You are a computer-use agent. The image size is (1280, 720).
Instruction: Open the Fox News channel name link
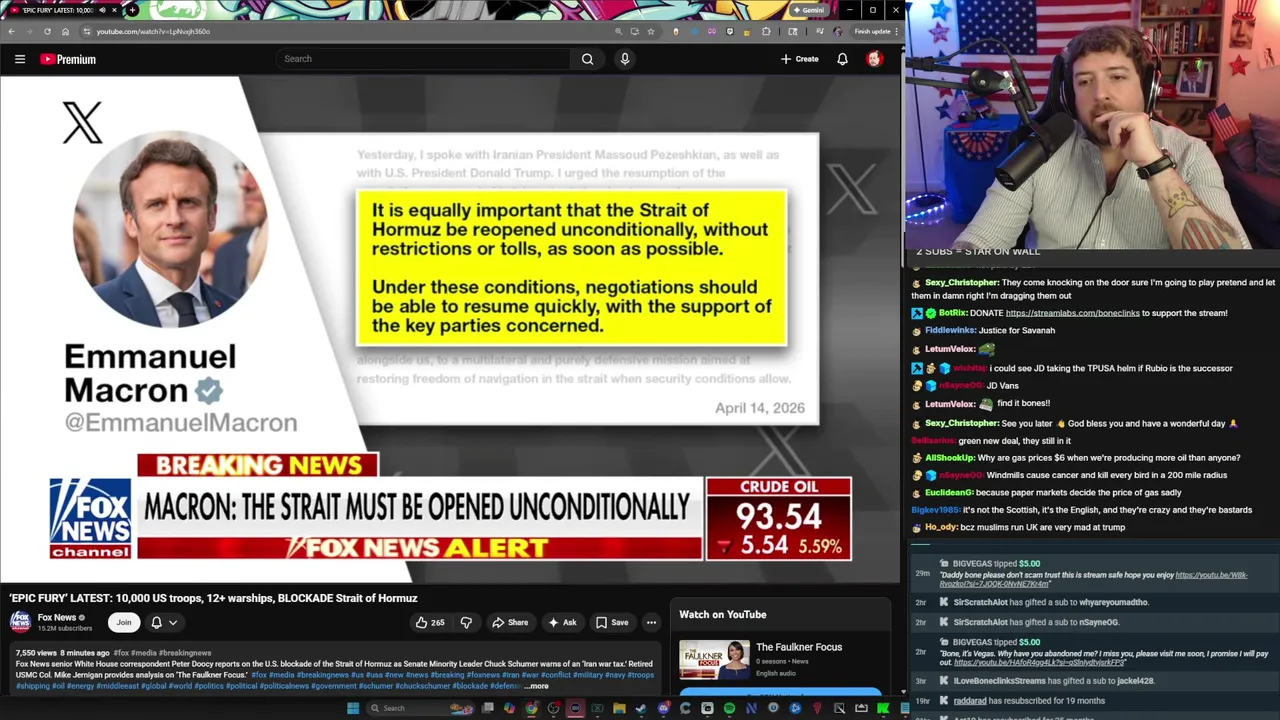coord(57,618)
